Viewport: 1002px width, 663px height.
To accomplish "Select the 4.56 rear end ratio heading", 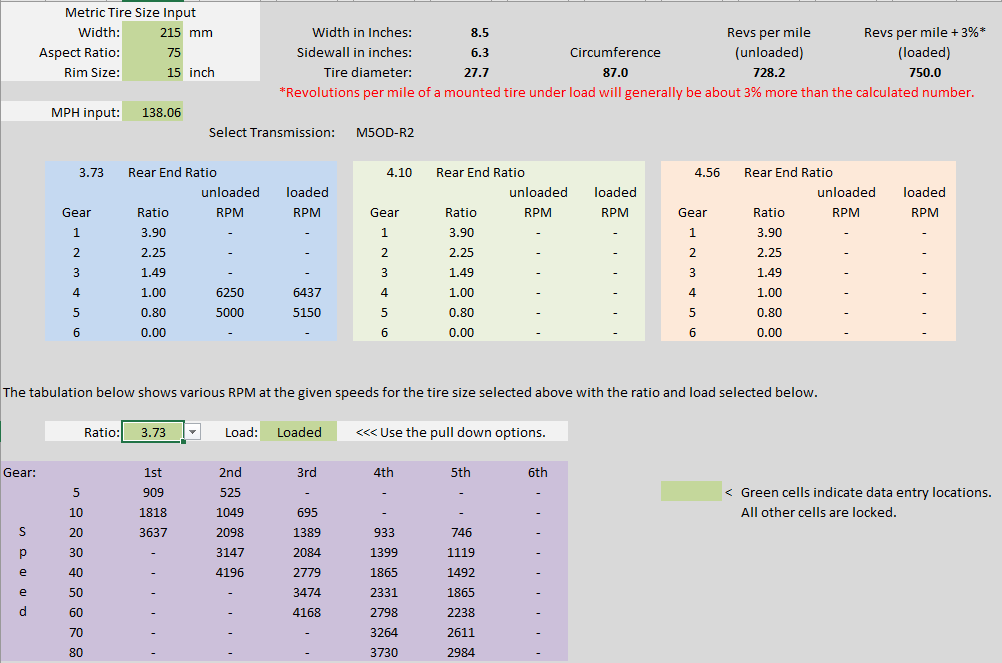I will pos(708,173).
